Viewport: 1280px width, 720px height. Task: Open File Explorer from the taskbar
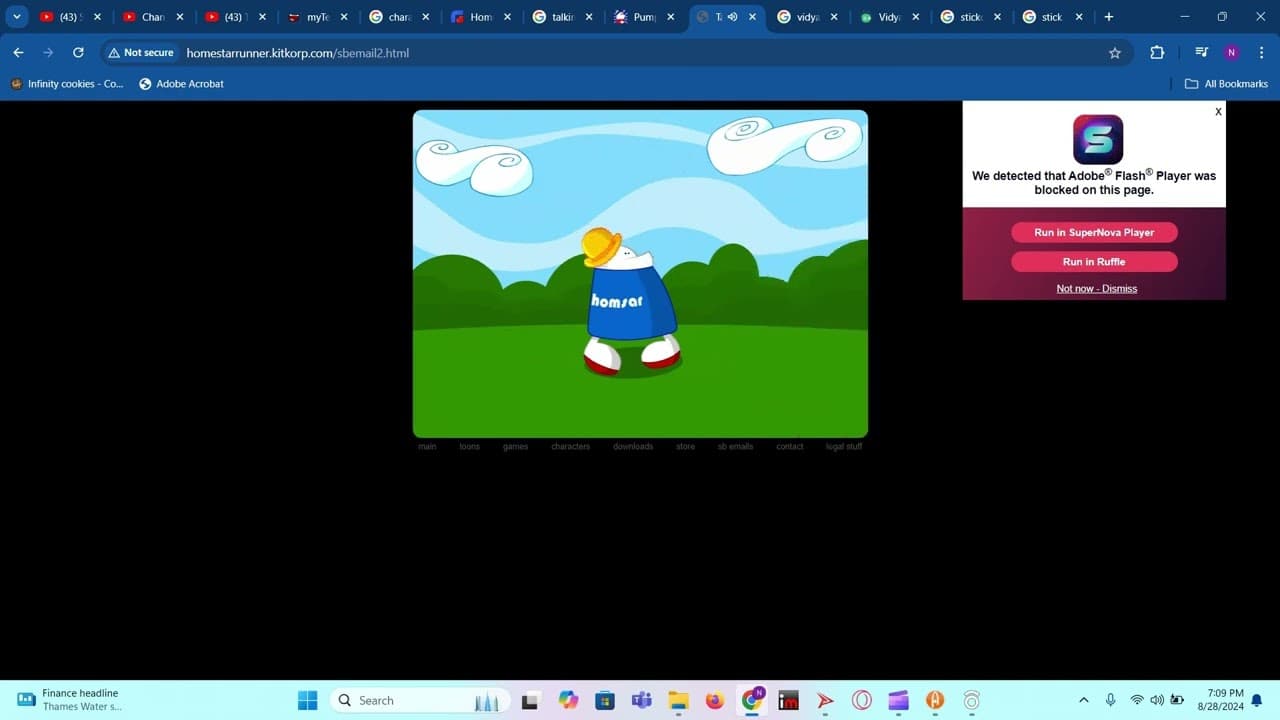[x=678, y=700]
